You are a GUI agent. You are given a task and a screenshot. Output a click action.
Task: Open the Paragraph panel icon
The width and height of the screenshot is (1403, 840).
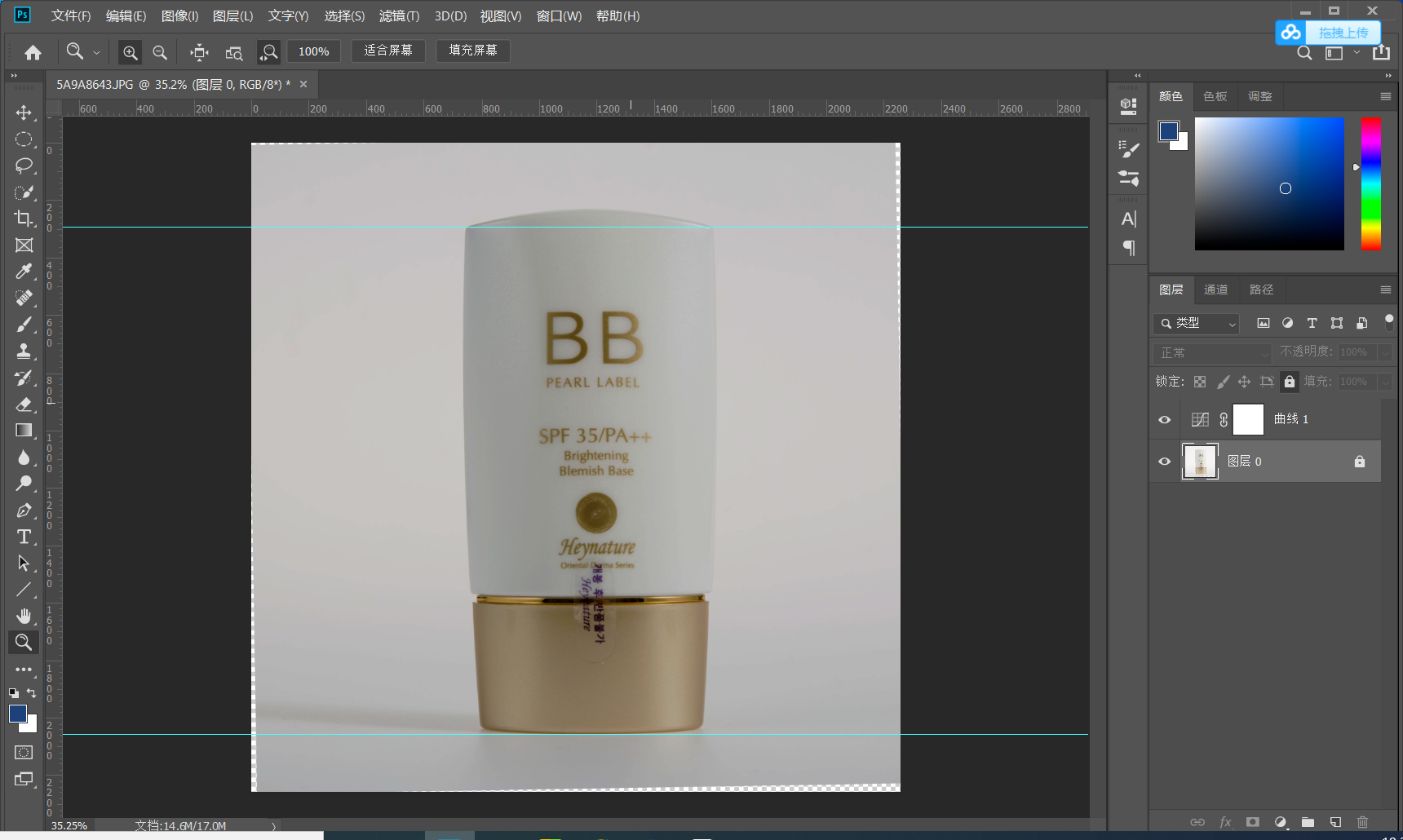(1129, 248)
